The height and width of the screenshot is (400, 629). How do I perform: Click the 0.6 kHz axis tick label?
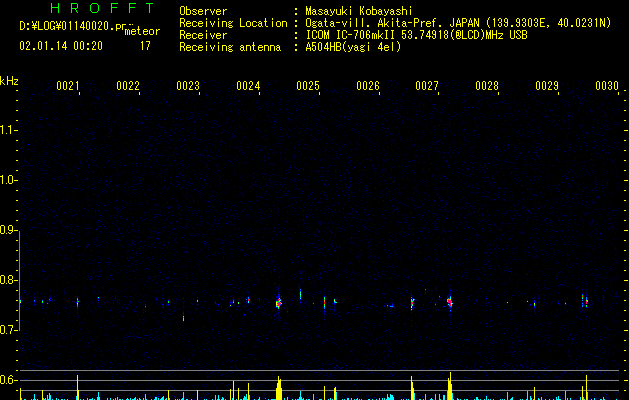(8, 380)
